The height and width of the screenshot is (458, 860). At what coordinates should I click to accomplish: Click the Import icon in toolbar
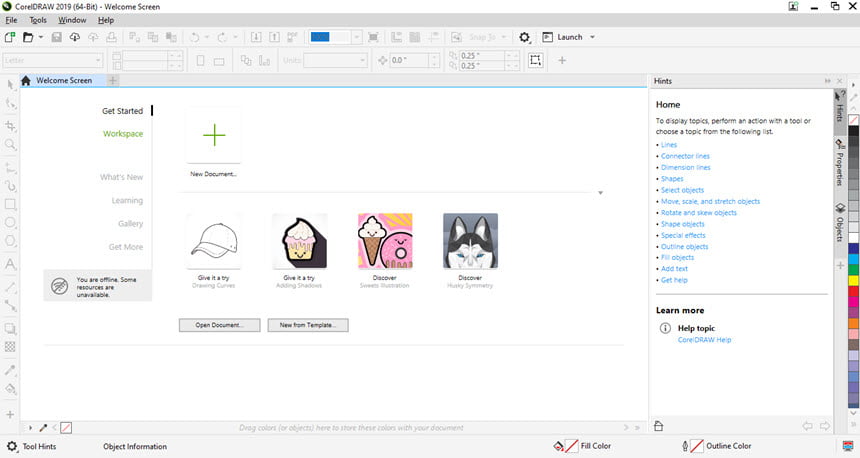tap(256, 37)
